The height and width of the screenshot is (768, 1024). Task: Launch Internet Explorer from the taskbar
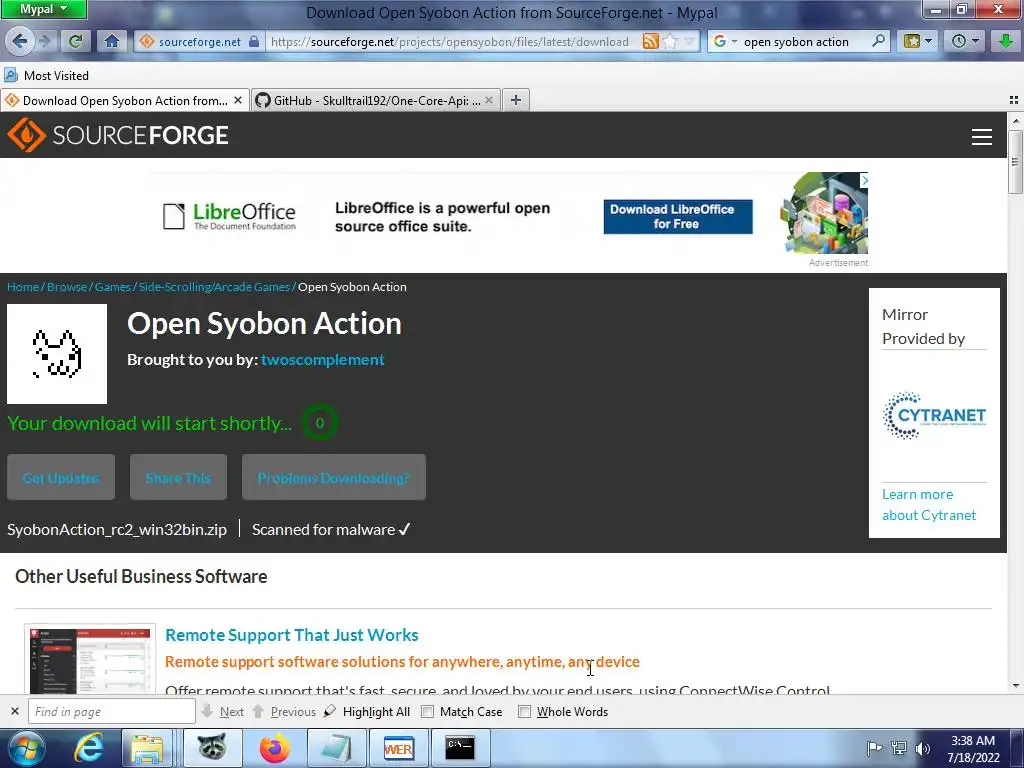[88, 748]
